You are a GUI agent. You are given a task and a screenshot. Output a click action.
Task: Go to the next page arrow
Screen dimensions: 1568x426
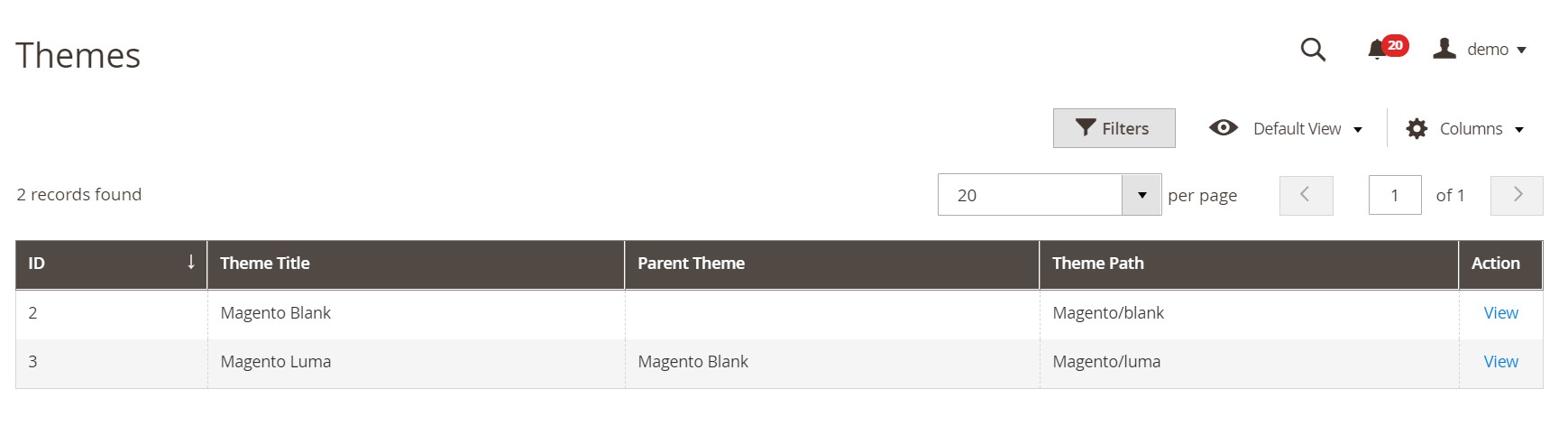(x=1517, y=195)
